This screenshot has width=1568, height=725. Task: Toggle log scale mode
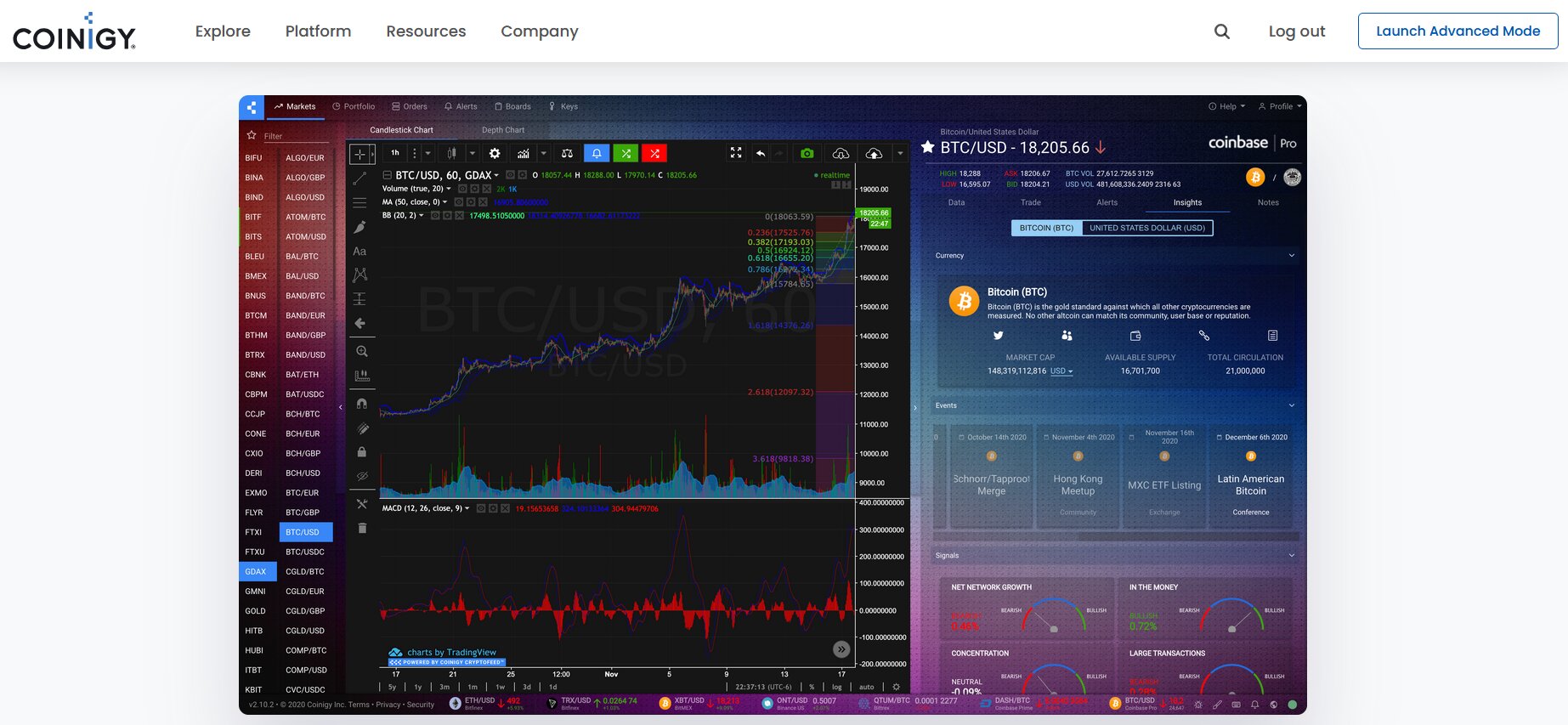pyautogui.click(x=837, y=687)
